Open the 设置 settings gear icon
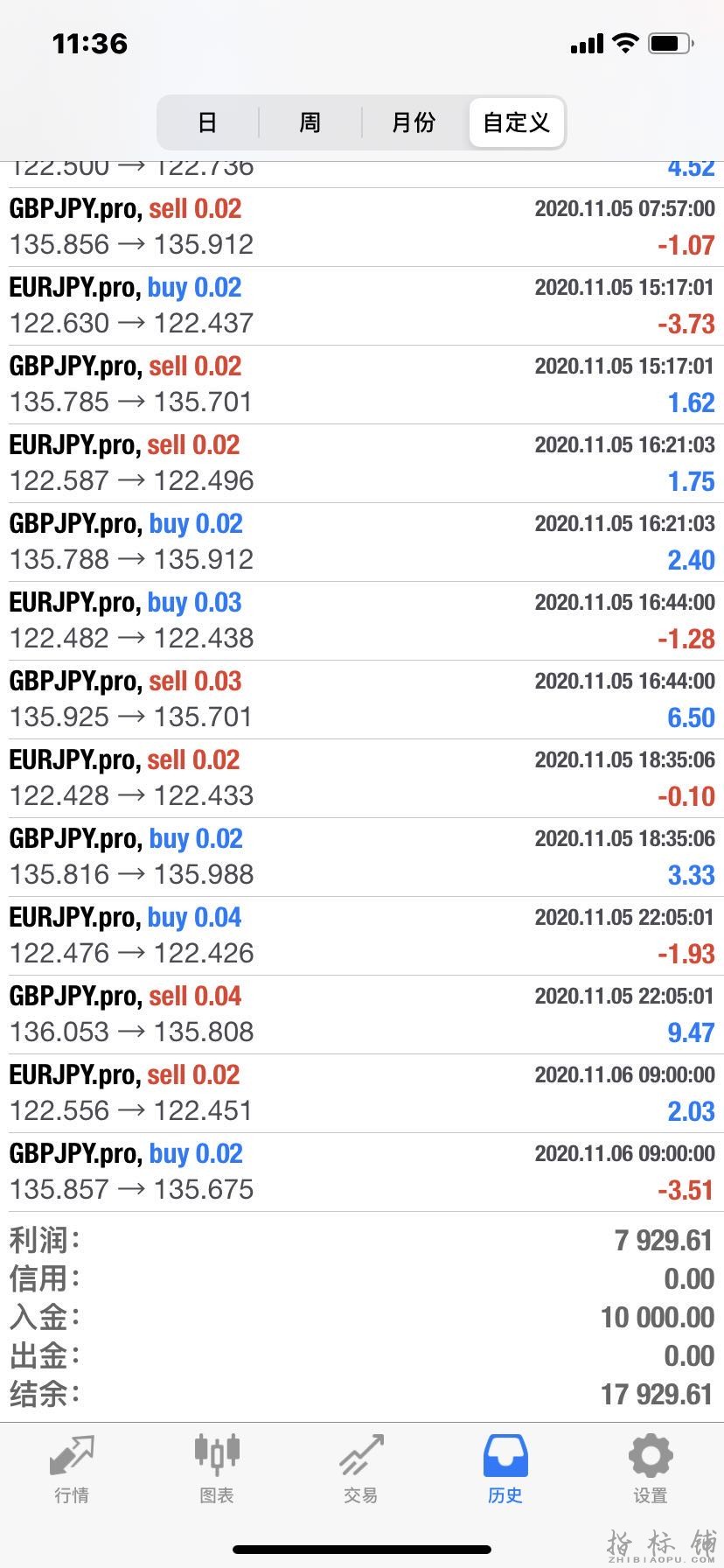 tap(651, 1466)
